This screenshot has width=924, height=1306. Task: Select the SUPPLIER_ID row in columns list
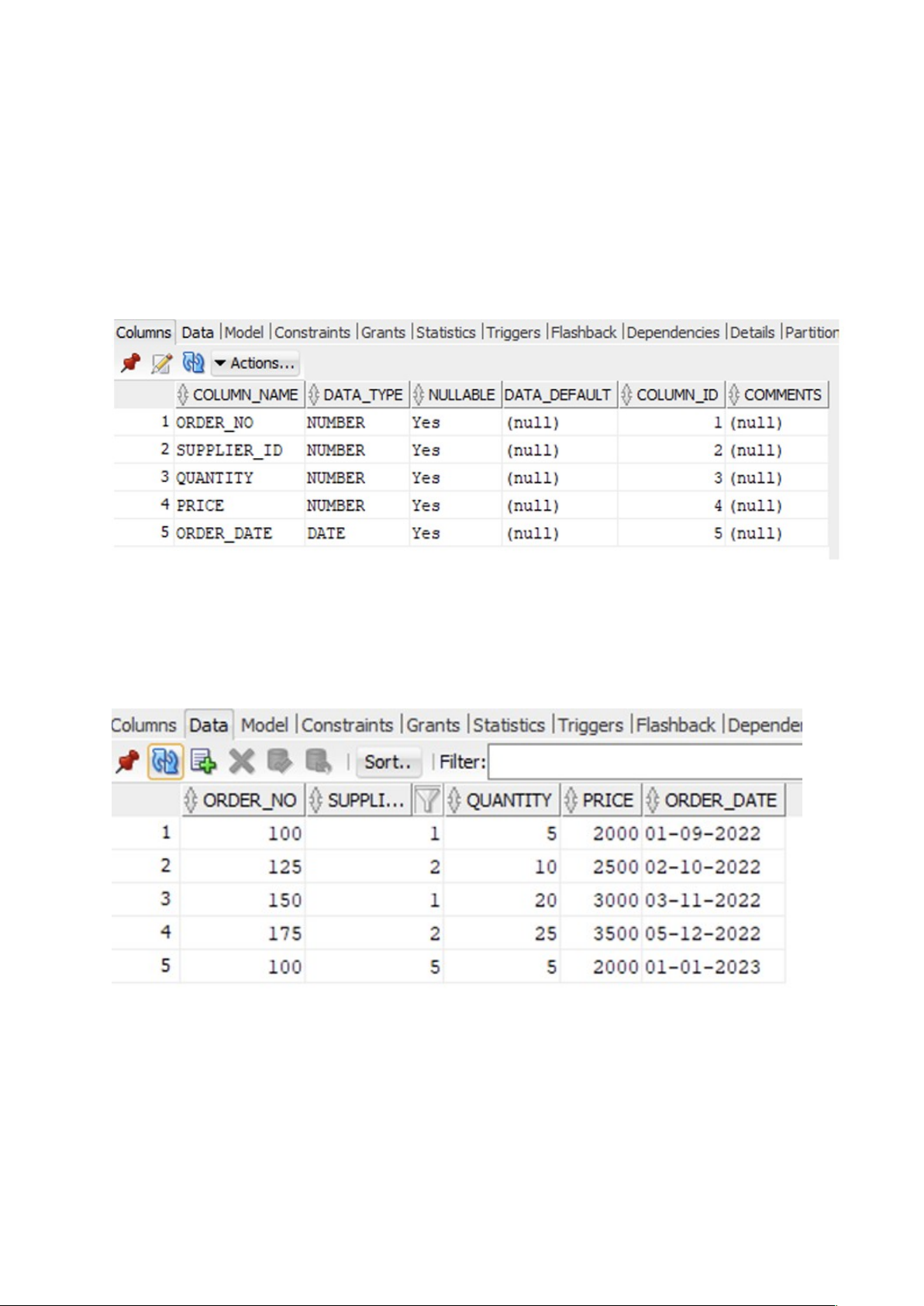[229, 450]
